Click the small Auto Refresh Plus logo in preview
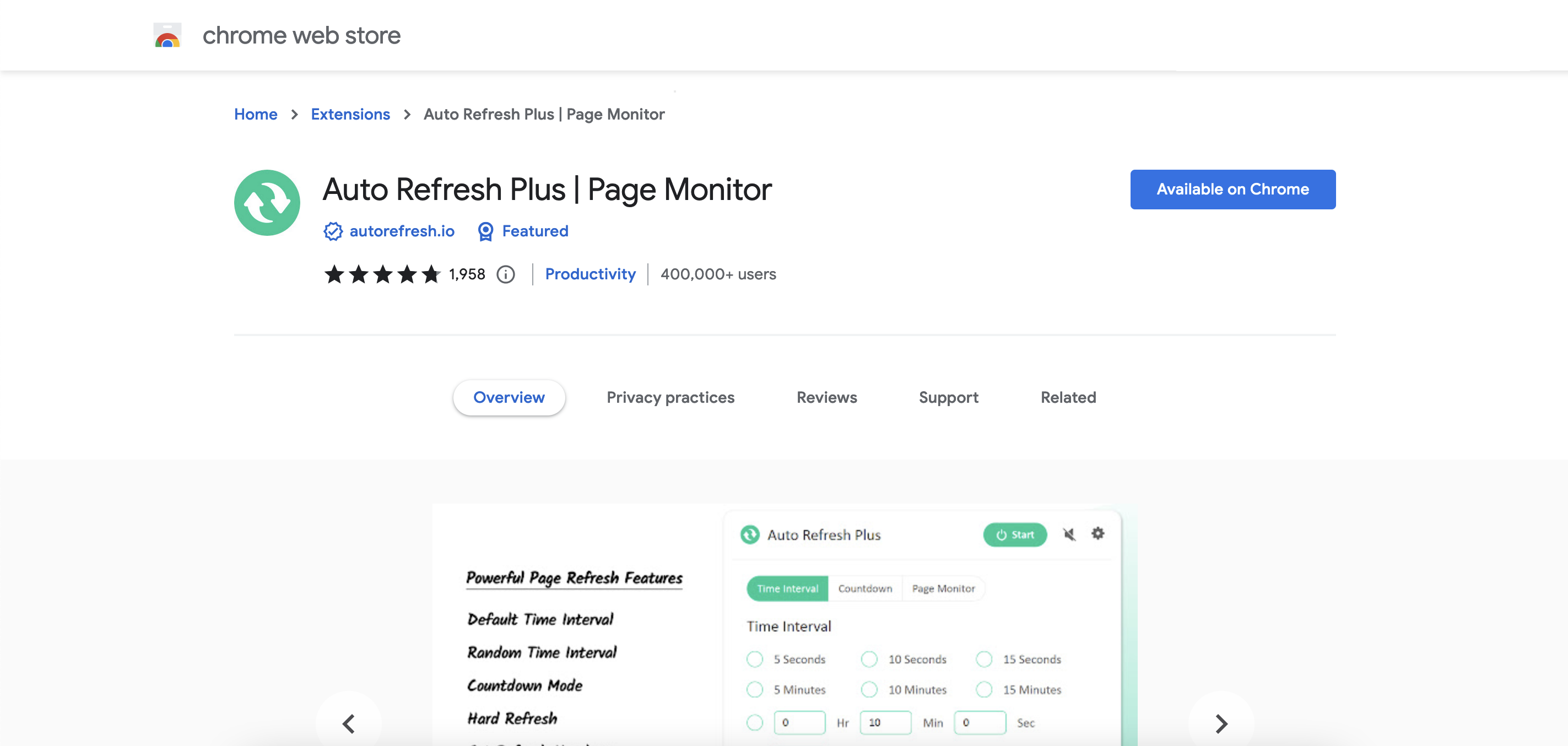The height and width of the screenshot is (746, 1568). [750, 534]
